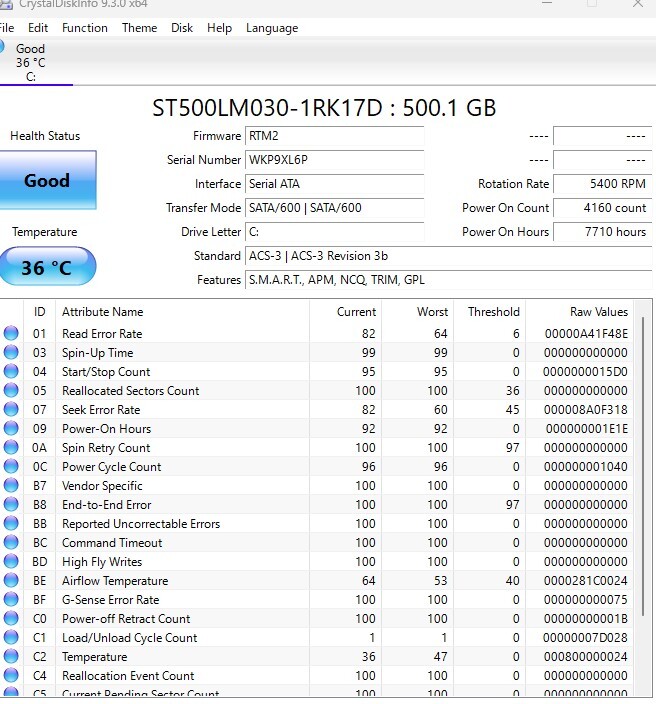
Task: Click the status orb beside Spin-Up Time
Action: pyautogui.click(x=11, y=353)
